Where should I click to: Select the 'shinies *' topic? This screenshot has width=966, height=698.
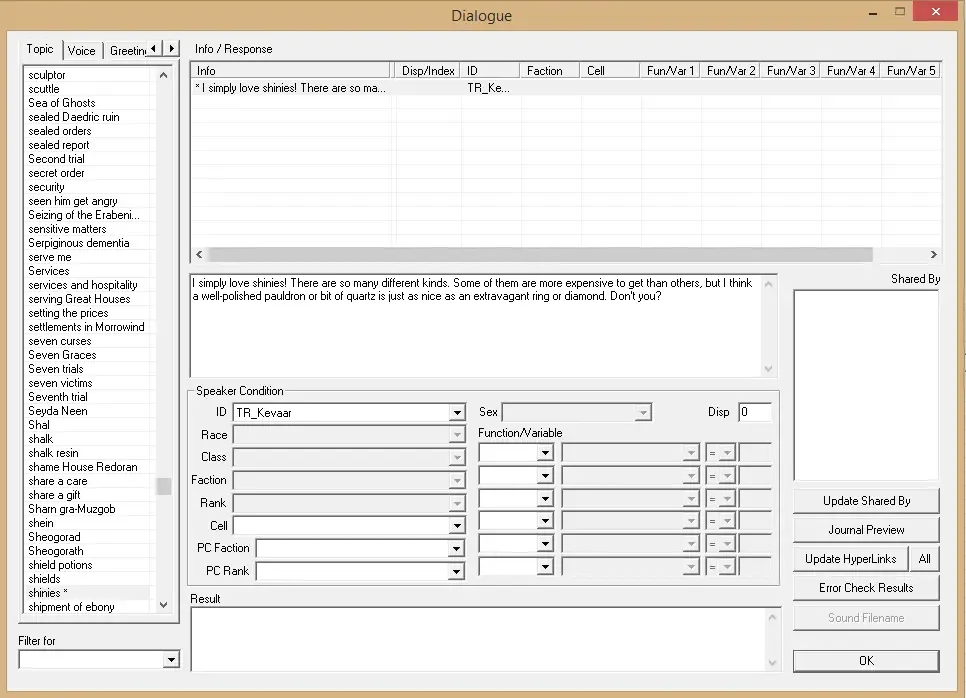coord(48,593)
